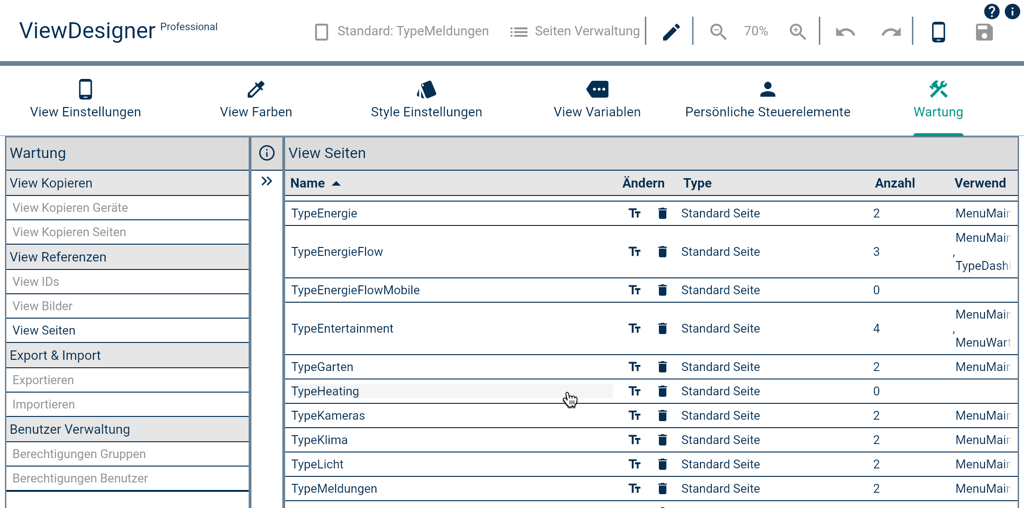Image resolution: width=1024 pixels, height=508 pixels.
Task: Select View Kopieren Seiten in sidebar
Action: click(x=128, y=232)
